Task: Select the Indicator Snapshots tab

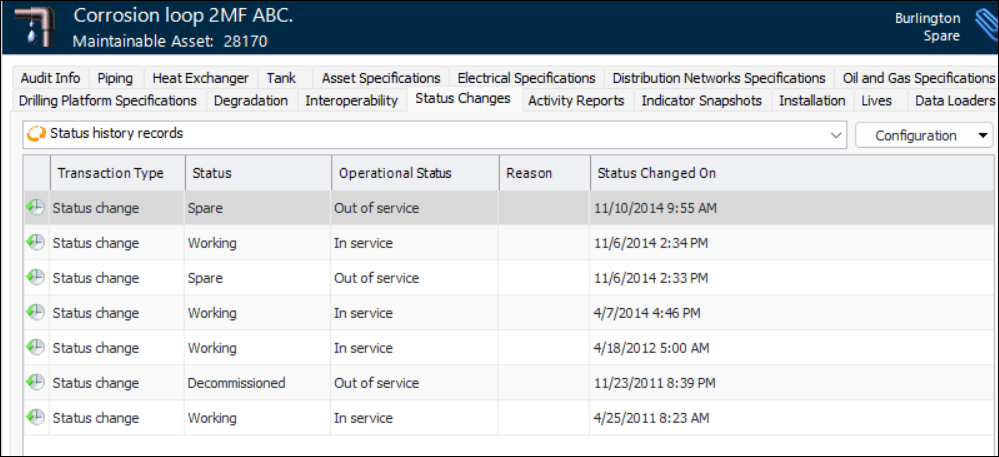Action: 701,100
